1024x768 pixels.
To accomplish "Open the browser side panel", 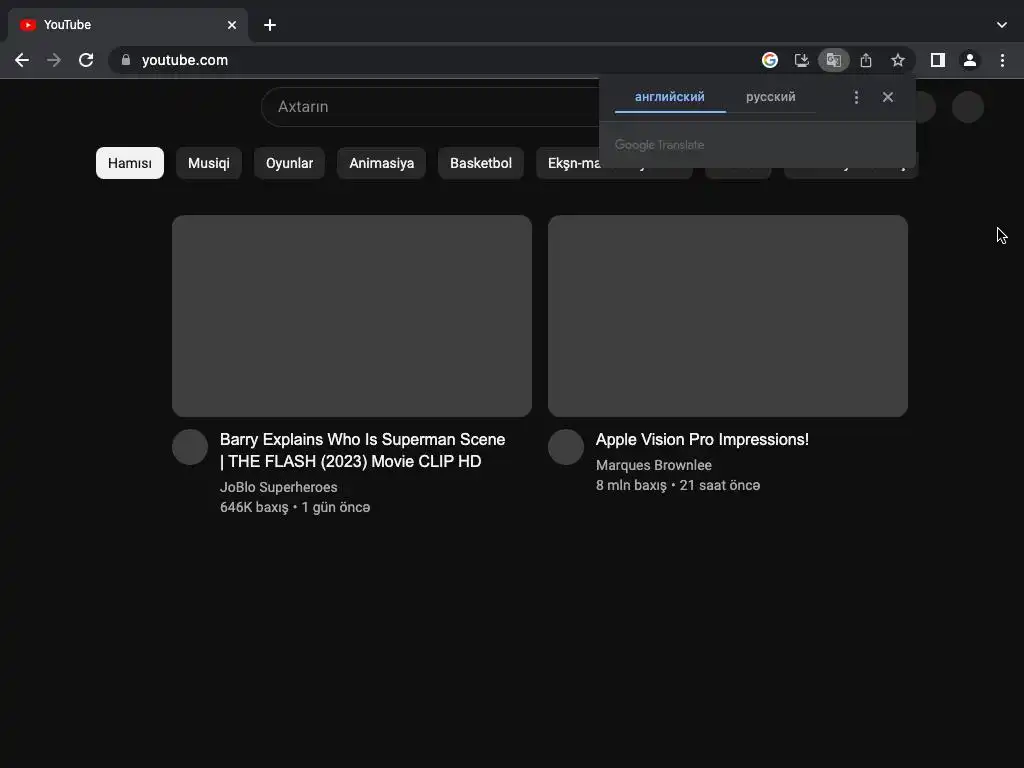I will point(938,60).
